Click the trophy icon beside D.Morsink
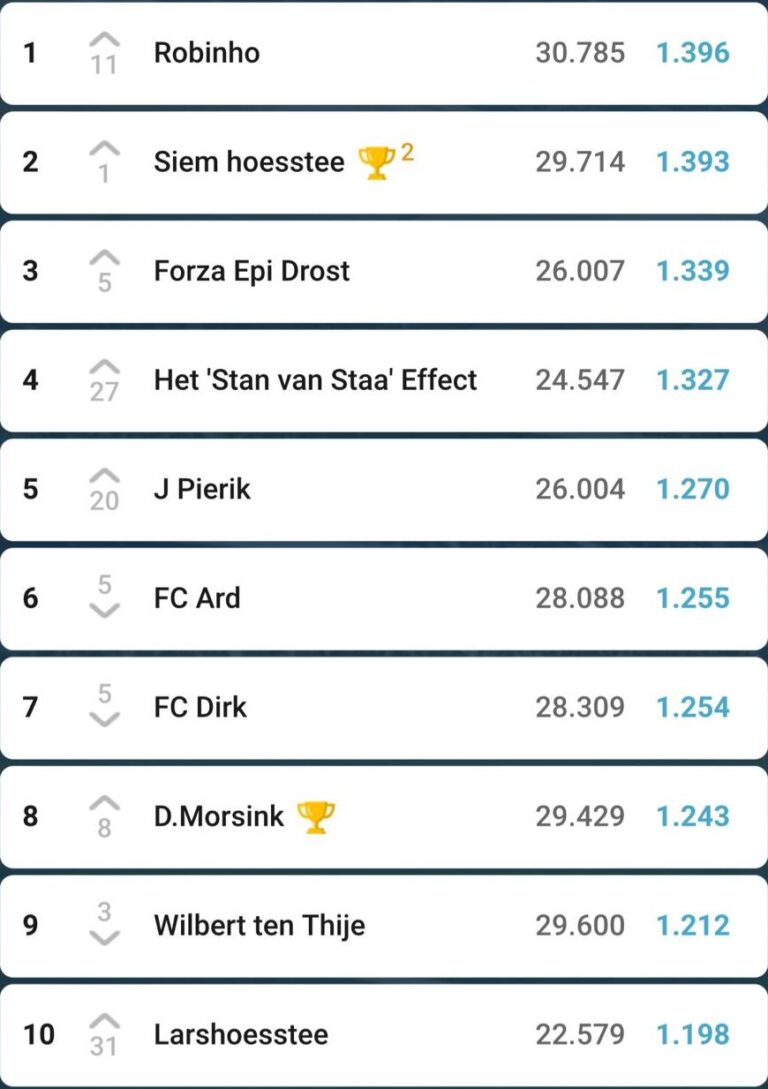Screen dimensions: 768x1089 (316, 817)
